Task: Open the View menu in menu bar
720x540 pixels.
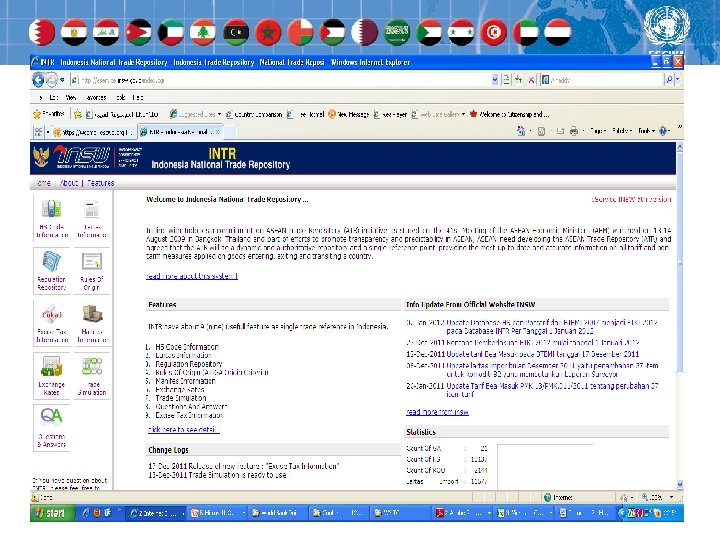Action: click(x=70, y=97)
